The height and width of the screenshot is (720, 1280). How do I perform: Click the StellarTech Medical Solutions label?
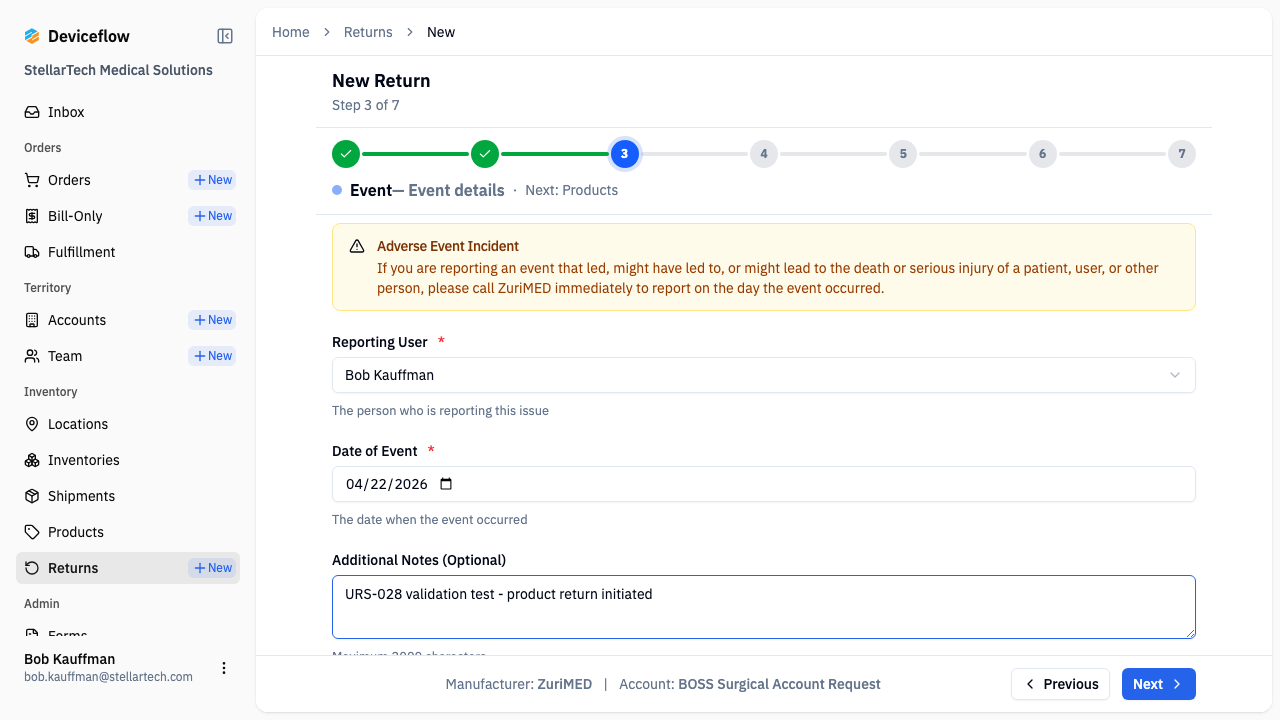[118, 70]
